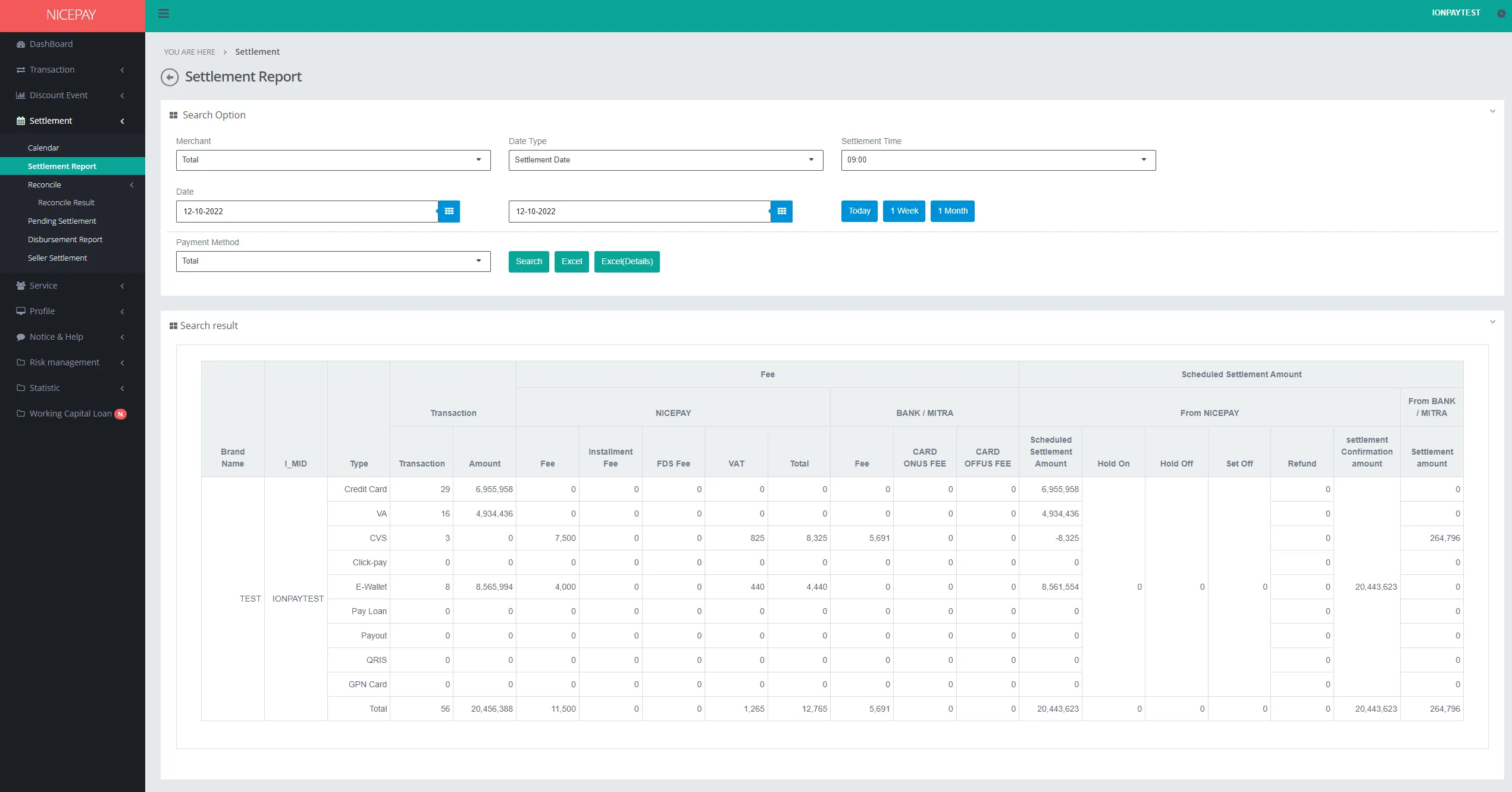The height and width of the screenshot is (792, 1512).
Task: Click the Discount Event chart icon
Action: click(x=21, y=95)
